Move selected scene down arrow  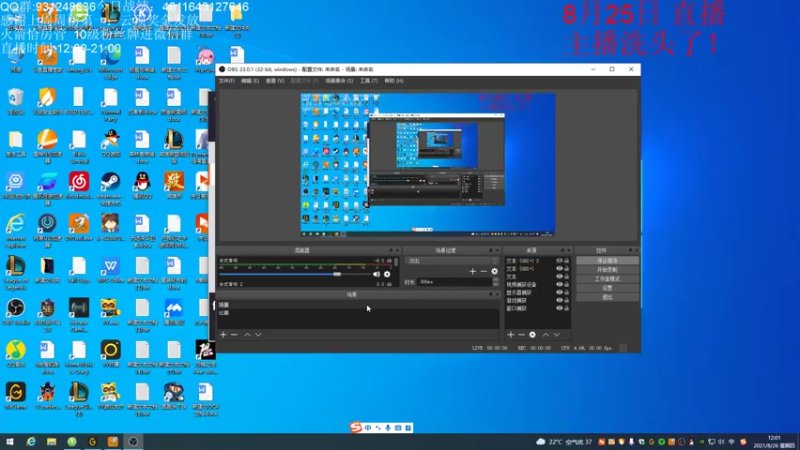coord(258,335)
